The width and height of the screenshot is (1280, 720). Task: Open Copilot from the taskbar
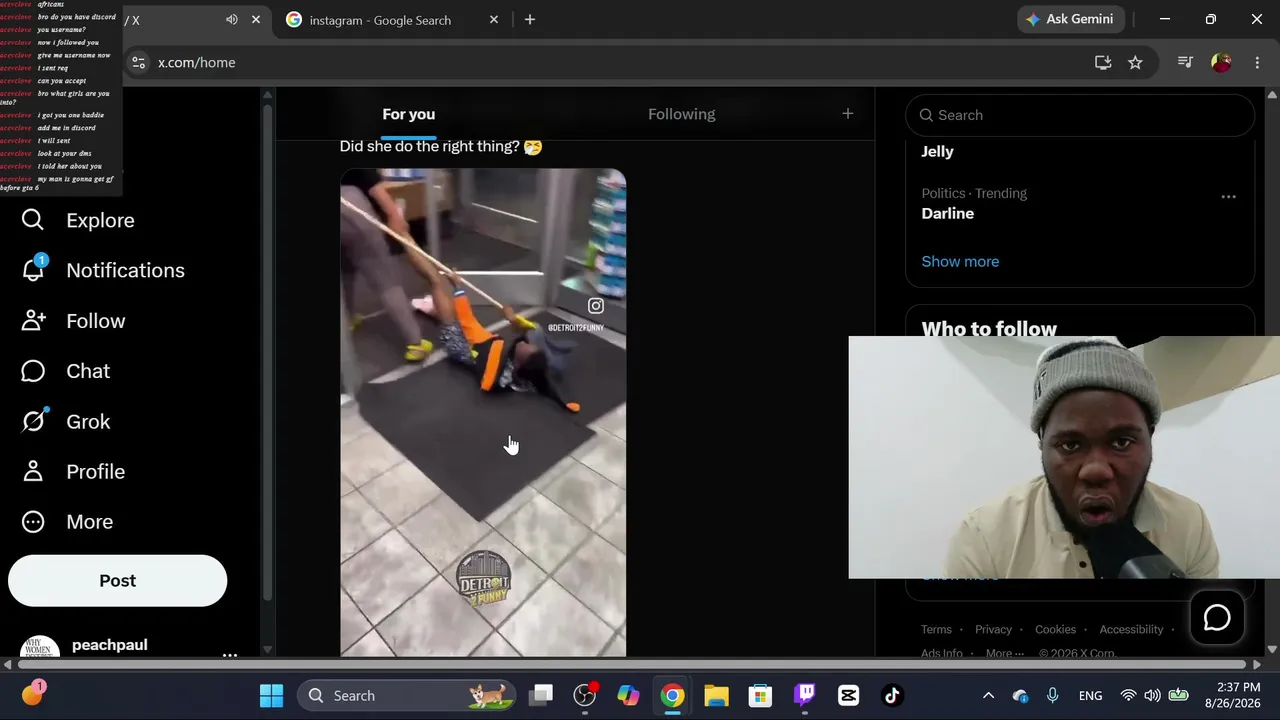click(628, 695)
